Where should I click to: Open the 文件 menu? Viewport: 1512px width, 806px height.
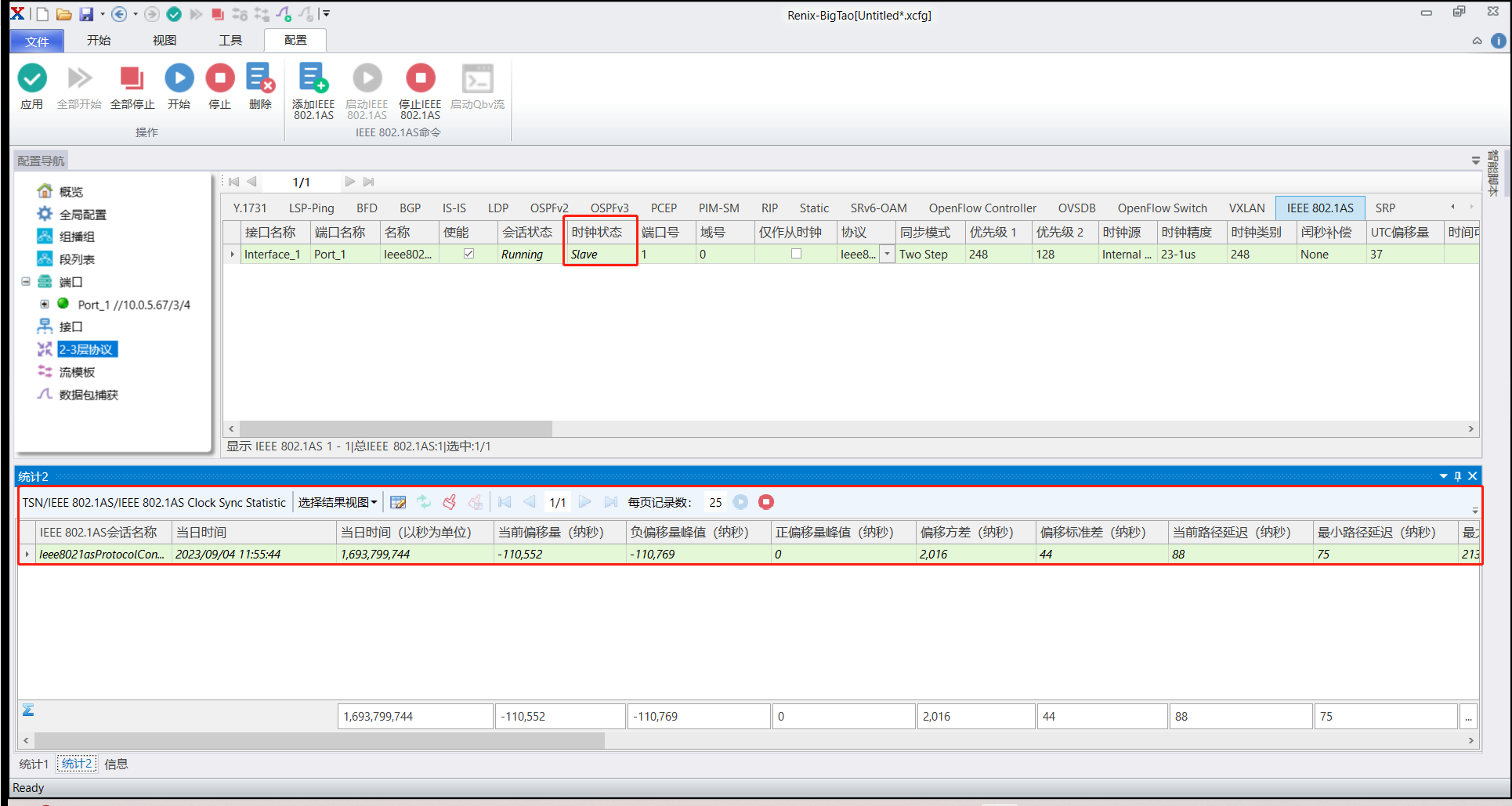point(37,41)
